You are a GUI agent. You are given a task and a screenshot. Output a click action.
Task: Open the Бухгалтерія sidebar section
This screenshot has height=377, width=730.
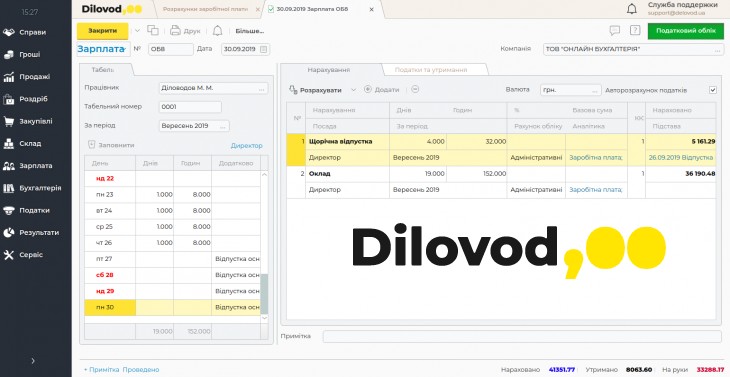click(32, 188)
